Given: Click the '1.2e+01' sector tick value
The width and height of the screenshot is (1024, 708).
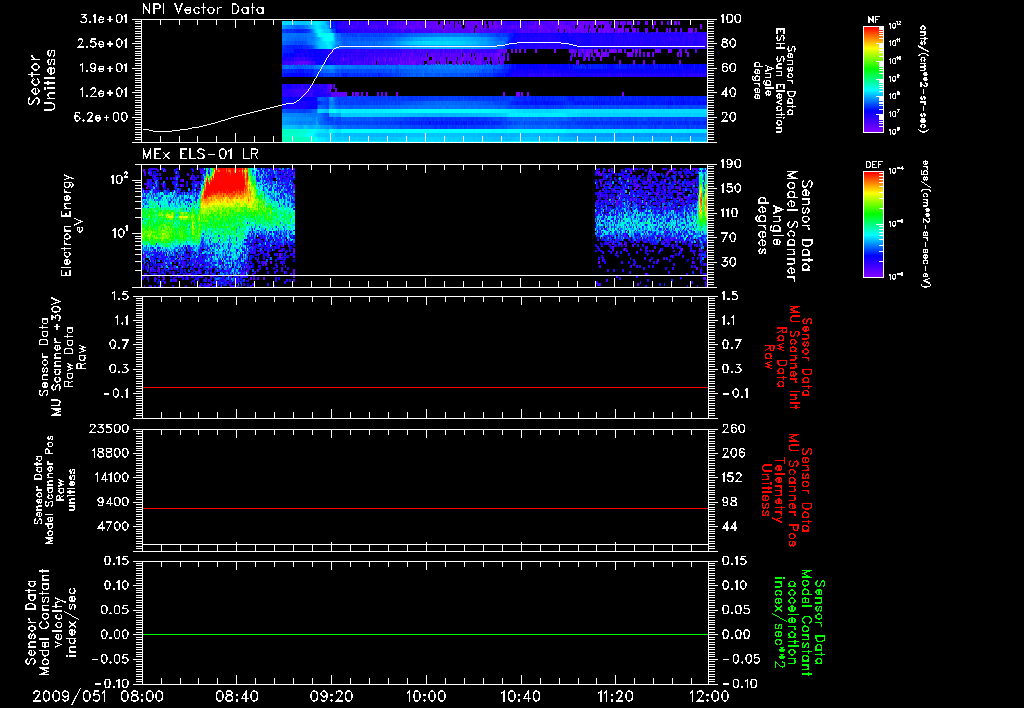Looking at the screenshot, I should tap(104, 93).
